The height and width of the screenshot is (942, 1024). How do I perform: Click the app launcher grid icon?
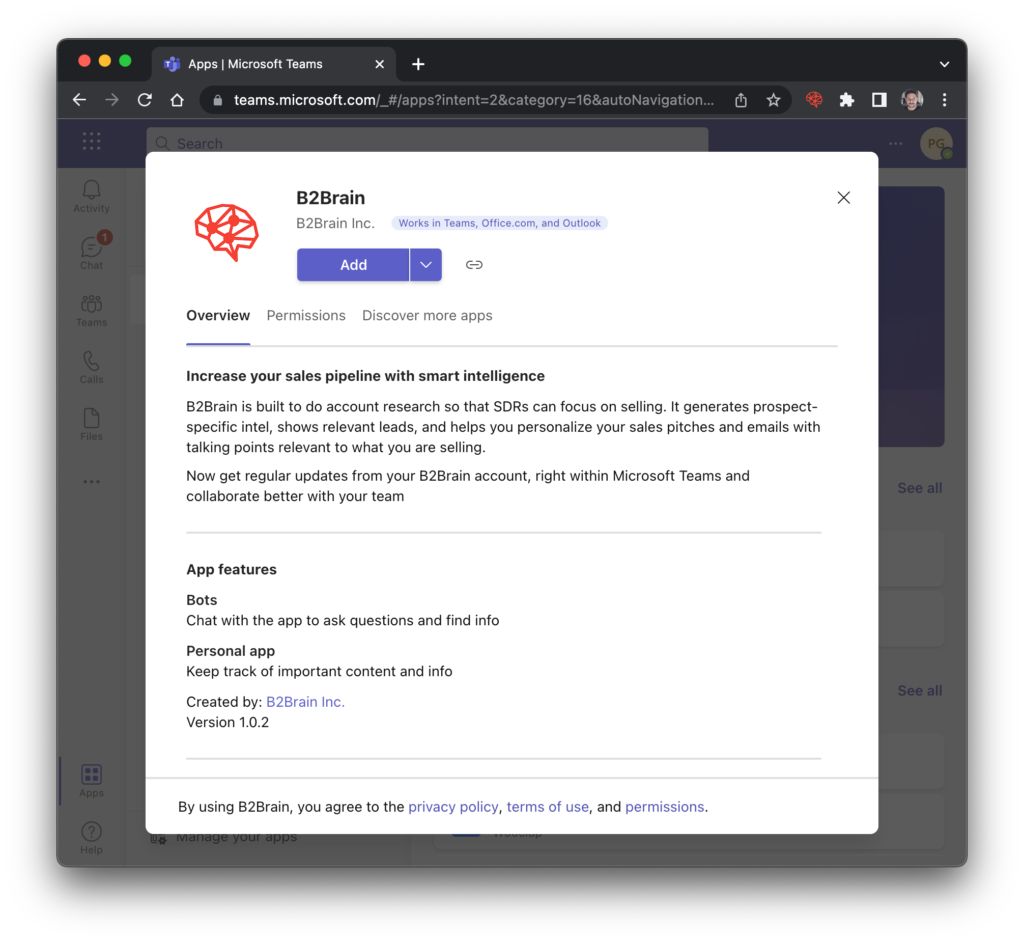91,141
